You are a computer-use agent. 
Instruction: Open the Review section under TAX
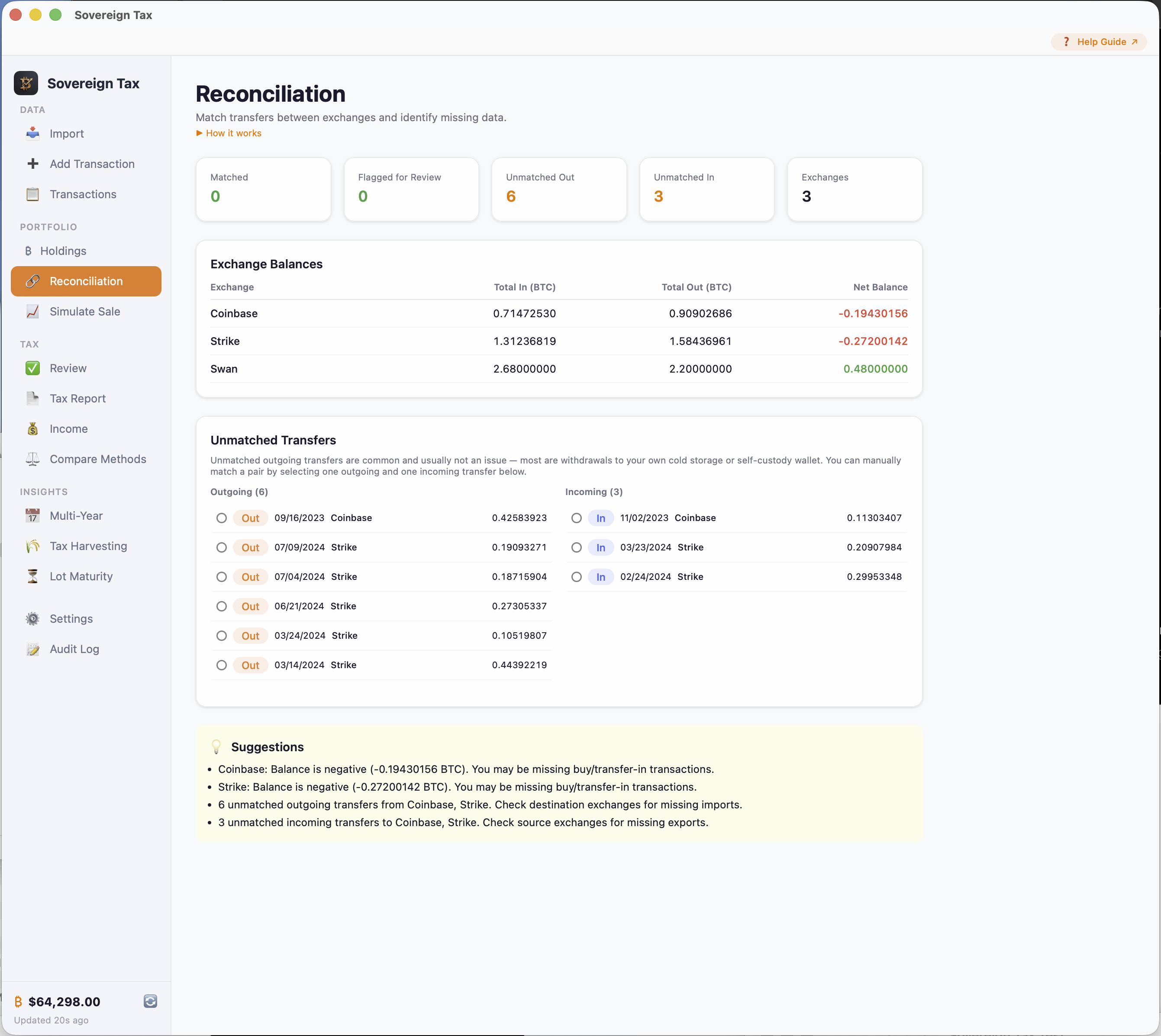click(32, 368)
